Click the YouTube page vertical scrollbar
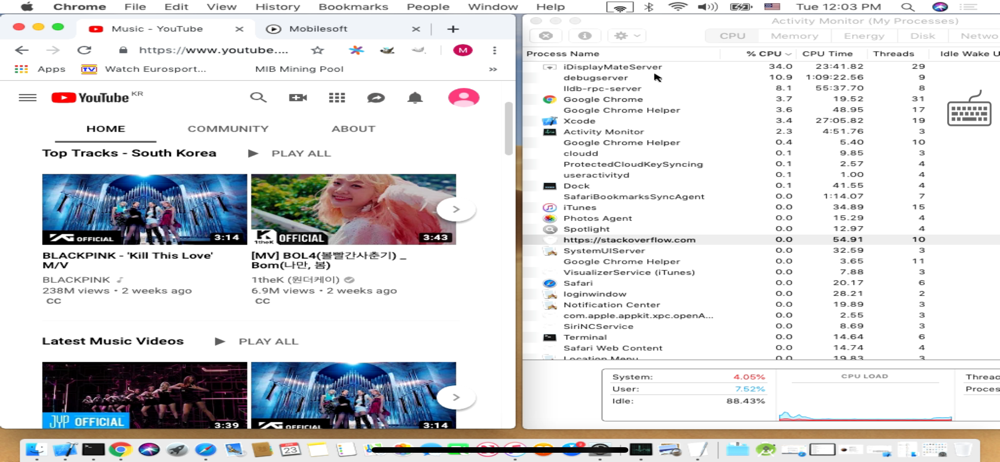This screenshot has height=462, width=1000. coord(508,128)
